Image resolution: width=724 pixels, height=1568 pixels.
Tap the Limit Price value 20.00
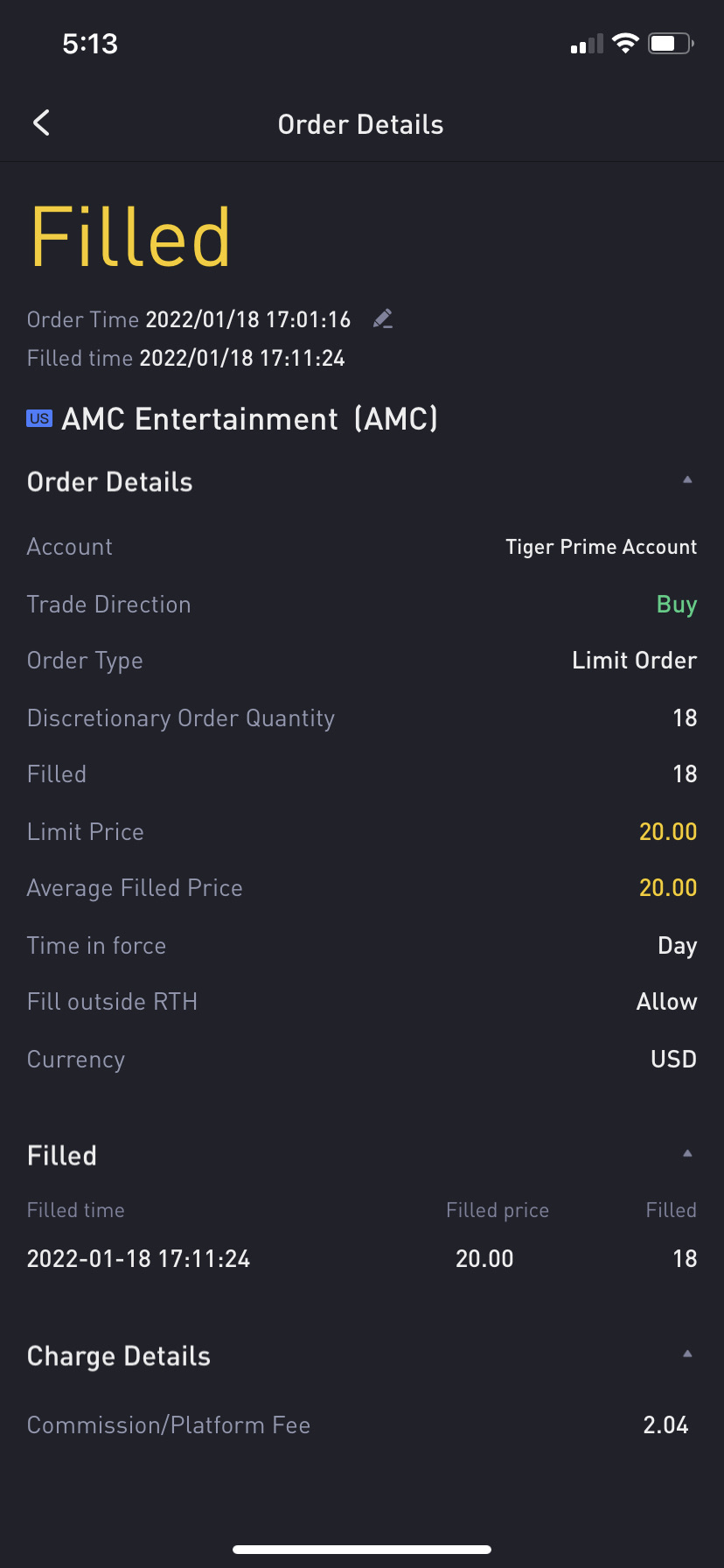667,831
